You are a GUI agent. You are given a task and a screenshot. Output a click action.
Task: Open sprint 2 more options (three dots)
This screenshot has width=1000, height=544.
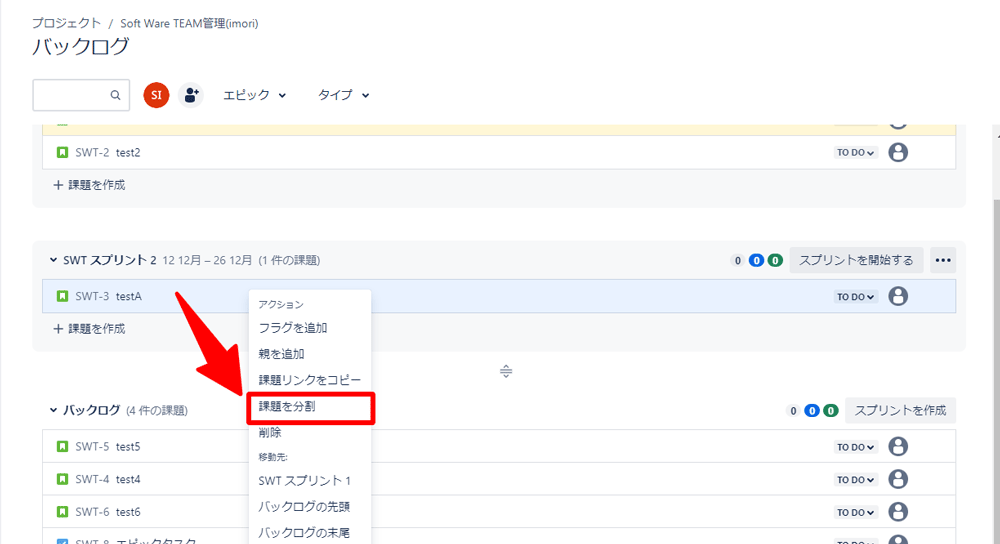943,260
